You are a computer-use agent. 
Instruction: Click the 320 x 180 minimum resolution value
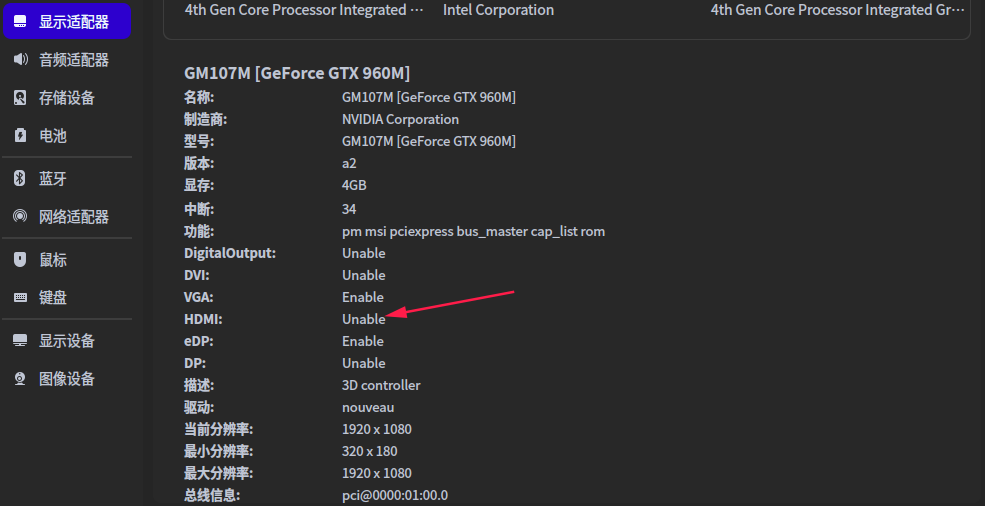click(369, 451)
